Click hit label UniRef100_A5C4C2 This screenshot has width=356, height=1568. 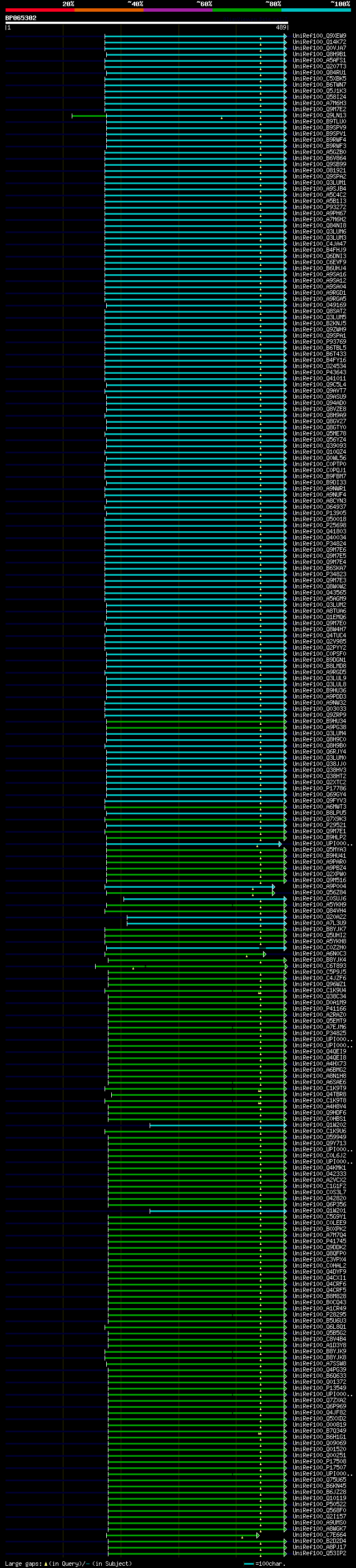click(x=319, y=195)
